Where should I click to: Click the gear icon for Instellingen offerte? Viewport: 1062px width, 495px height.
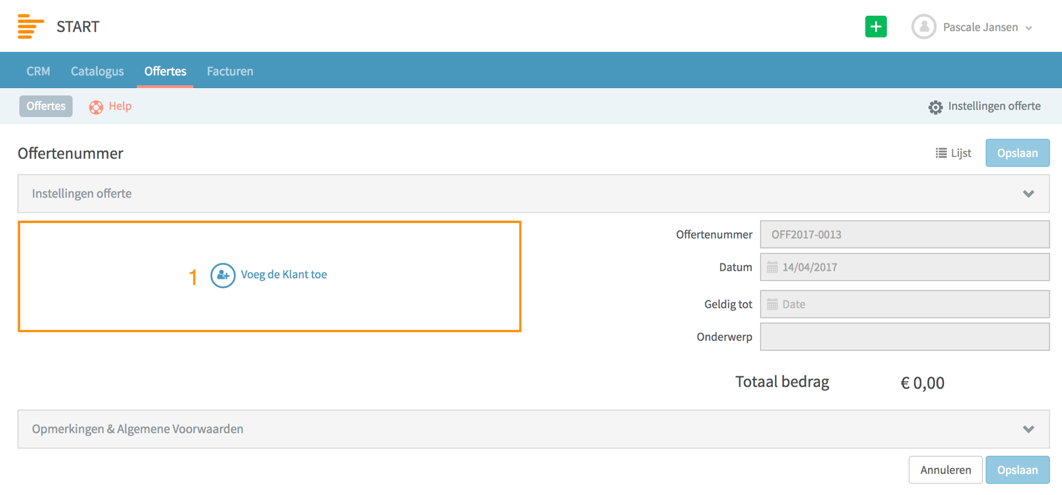click(935, 107)
